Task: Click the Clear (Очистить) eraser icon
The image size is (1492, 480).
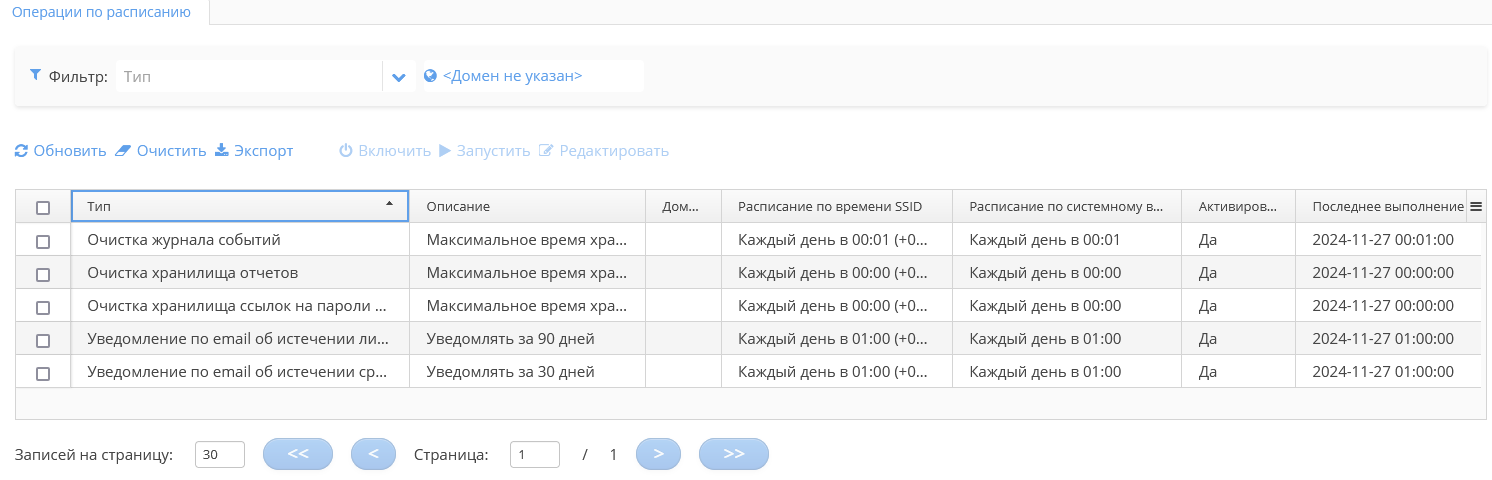Action: click(123, 151)
